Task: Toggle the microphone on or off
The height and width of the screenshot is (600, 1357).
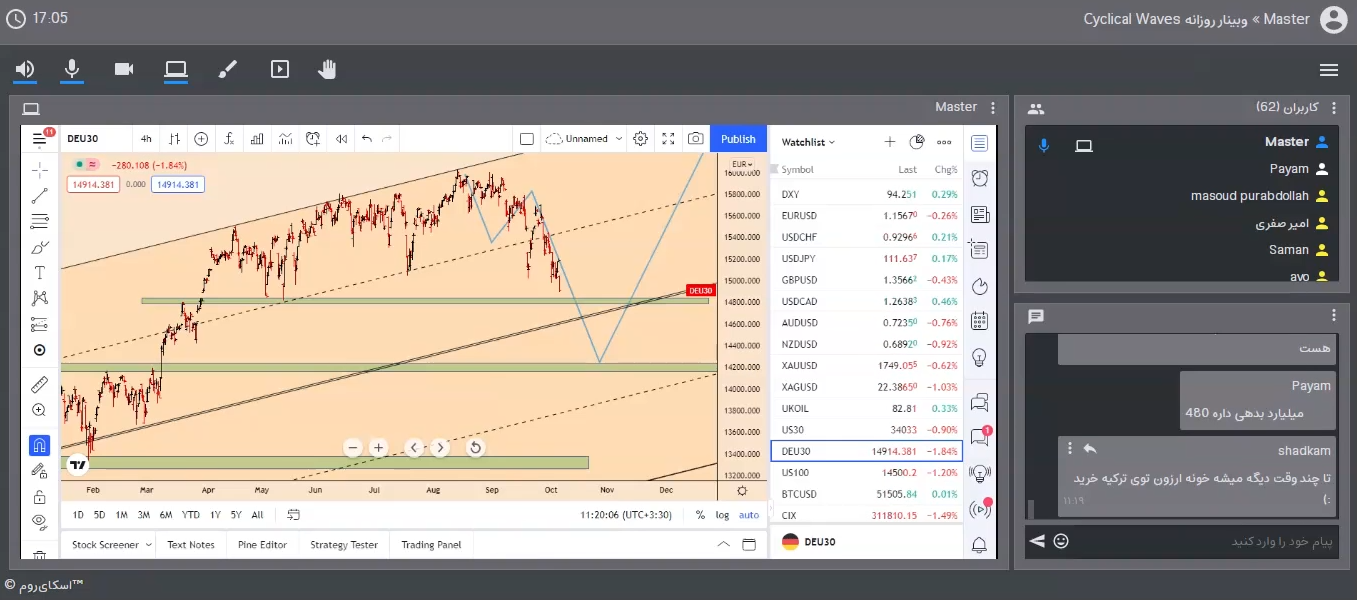Action: click(72, 69)
